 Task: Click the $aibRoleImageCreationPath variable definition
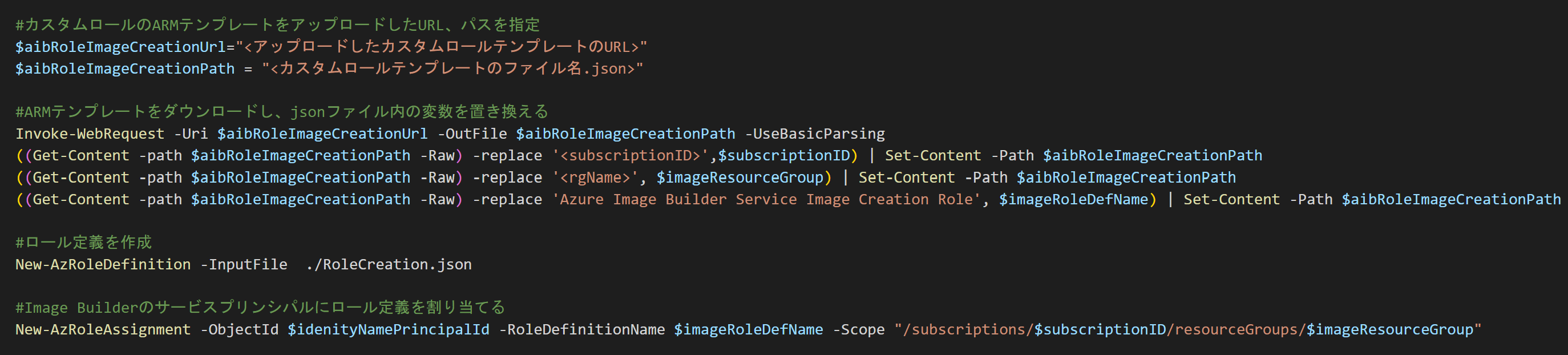click(x=125, y=69)
